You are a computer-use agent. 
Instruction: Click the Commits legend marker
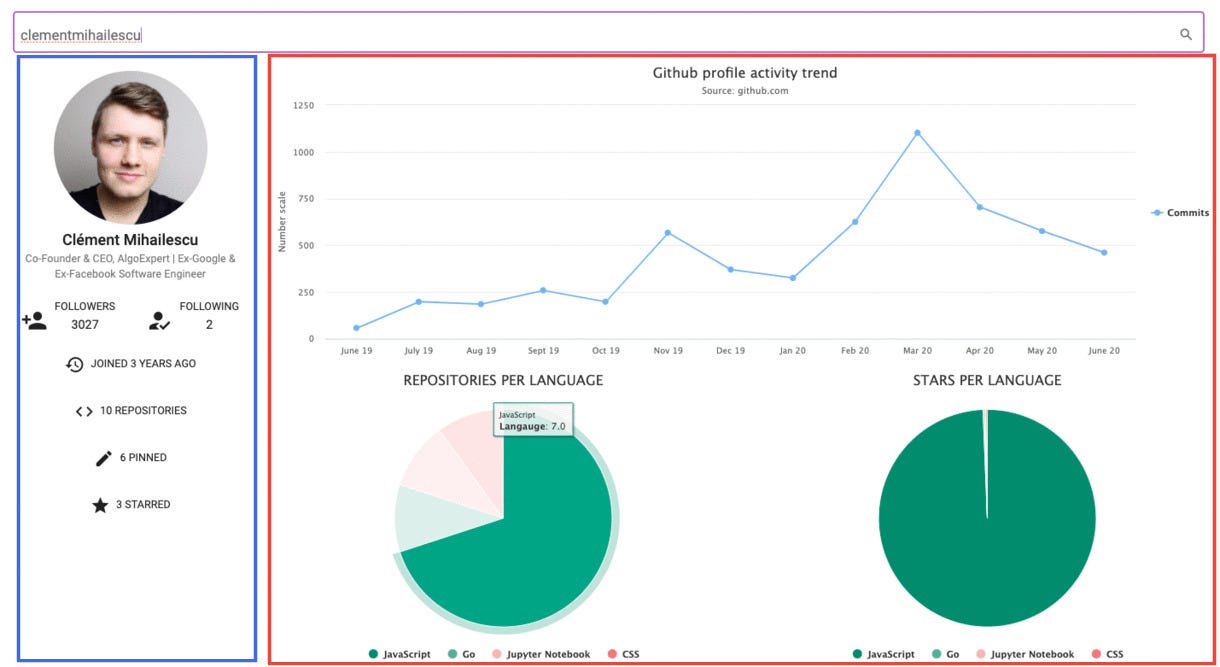click(x=1157, y=212)
